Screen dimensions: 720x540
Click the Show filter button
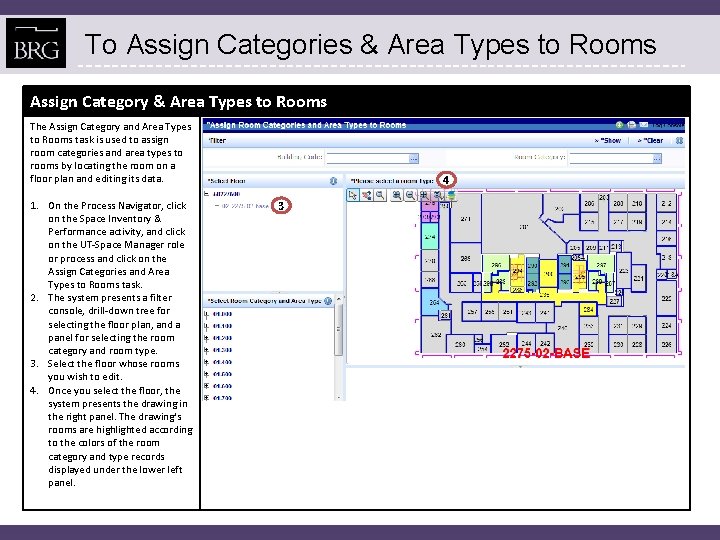click(608, 141)
